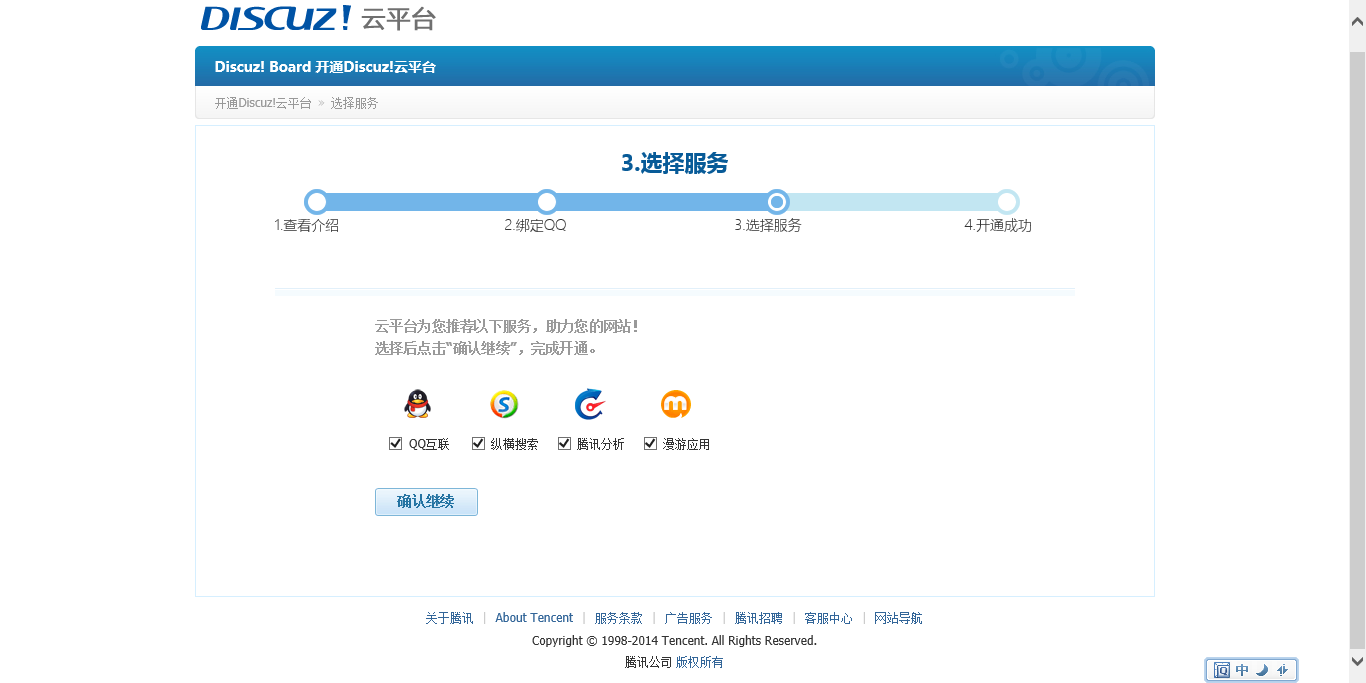Click the punctuation toggle icon in IME bar
1366x683 pixels.
coord(1282,670)
